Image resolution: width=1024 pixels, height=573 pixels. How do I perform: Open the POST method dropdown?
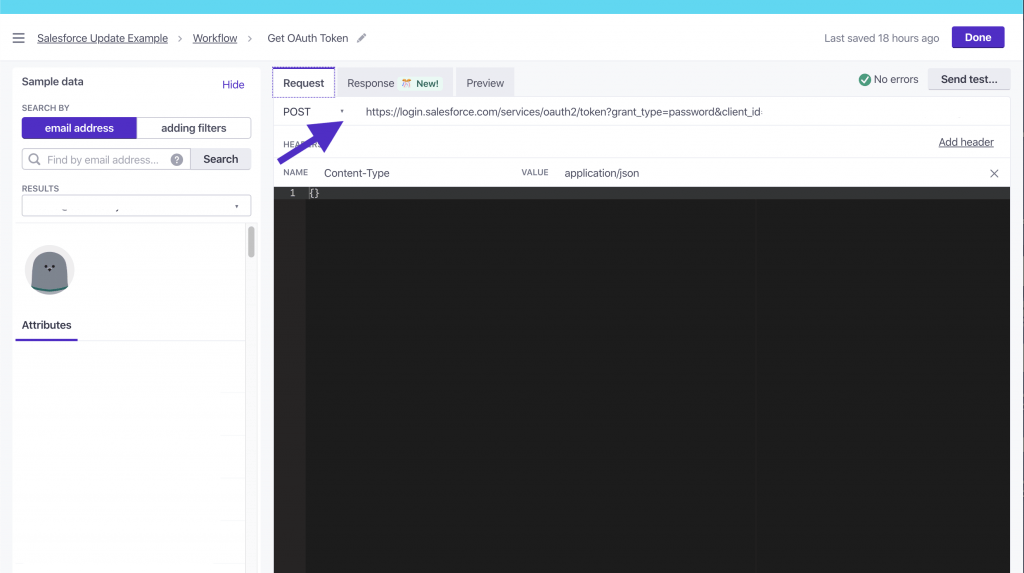pyautogui.click(x=313, y=112)
